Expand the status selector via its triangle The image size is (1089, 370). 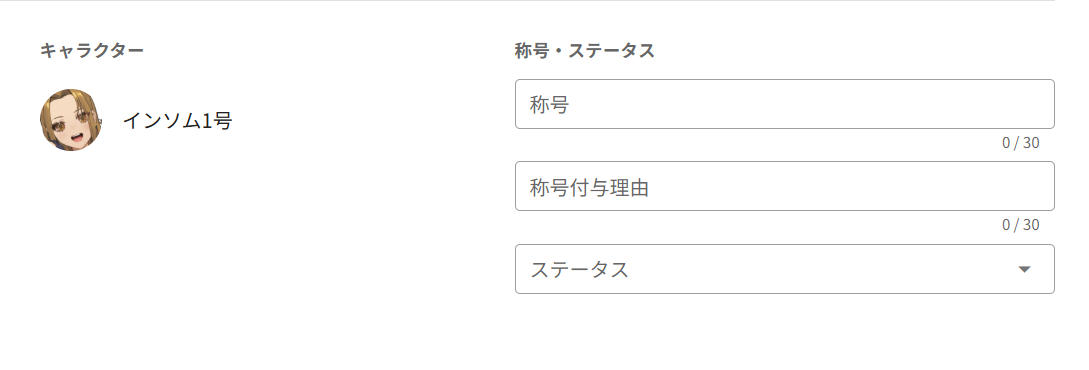[1024, 269]
